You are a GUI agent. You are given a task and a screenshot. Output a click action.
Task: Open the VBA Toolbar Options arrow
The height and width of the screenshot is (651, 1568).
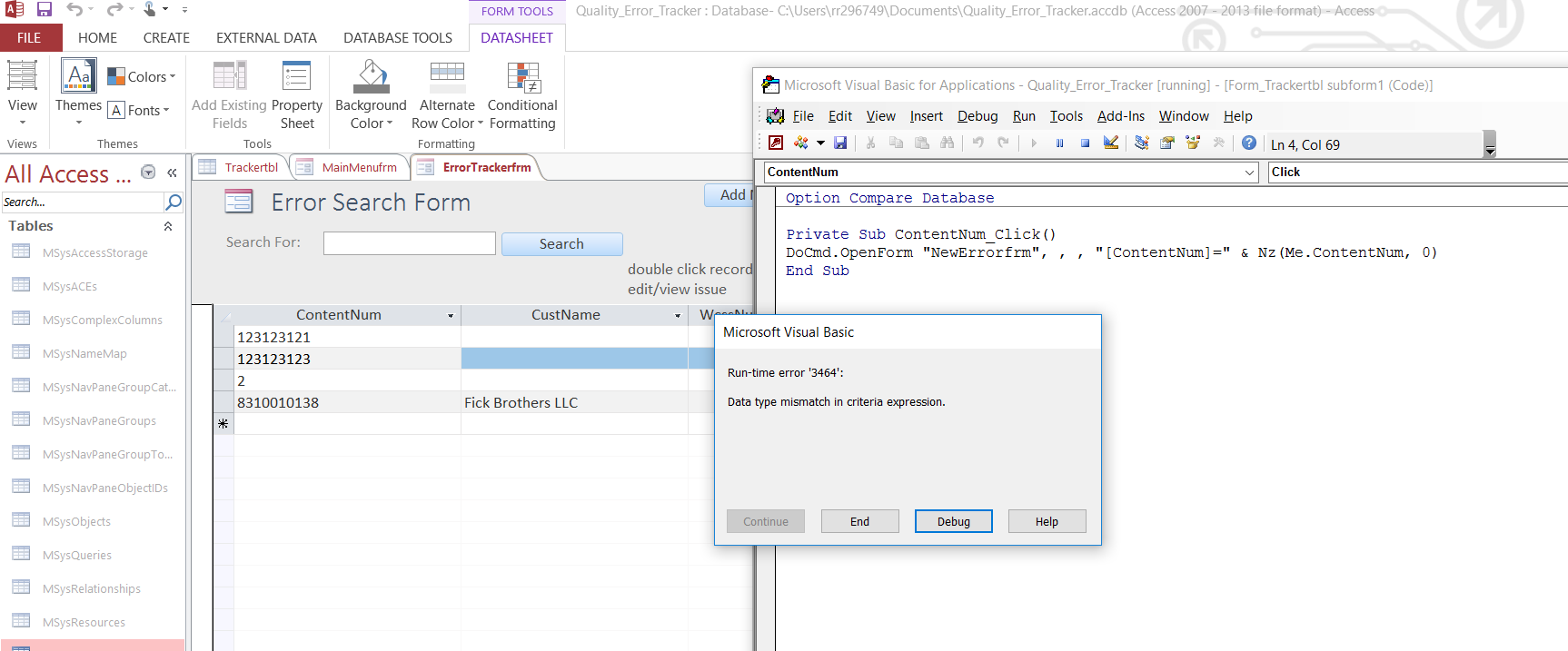click(x=1490, y=144)
